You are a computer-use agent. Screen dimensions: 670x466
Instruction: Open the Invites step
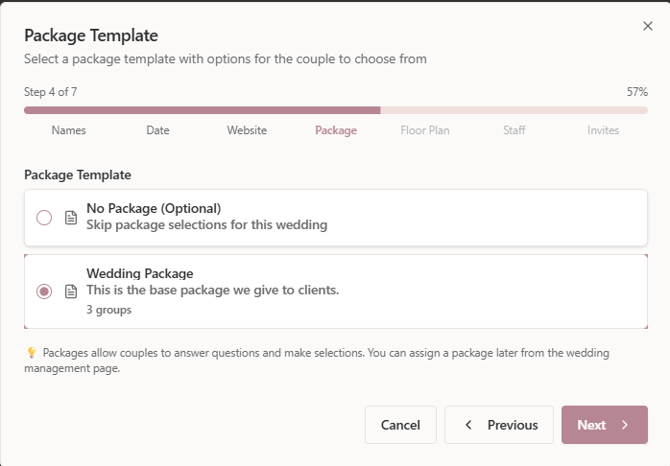(603, 130)
